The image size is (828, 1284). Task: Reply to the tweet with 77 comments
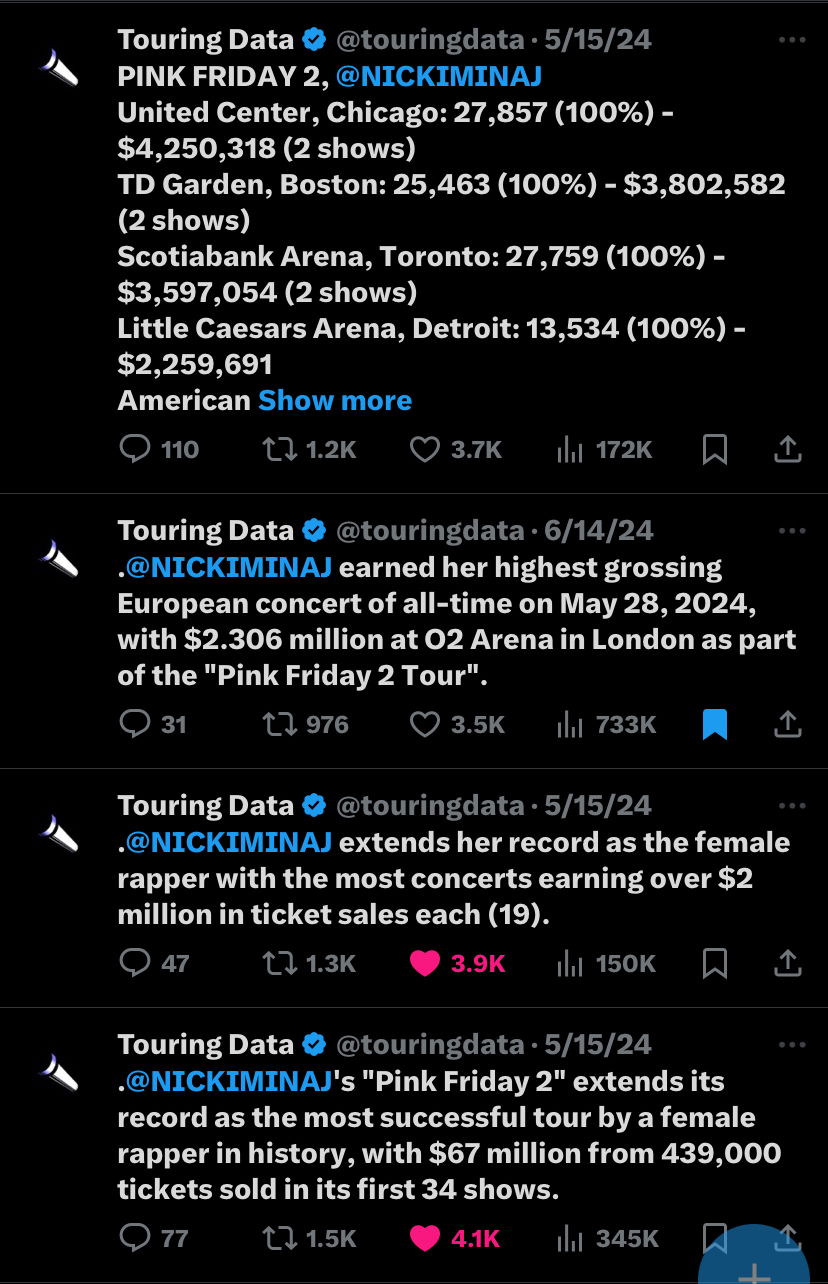pos(154,1238)
